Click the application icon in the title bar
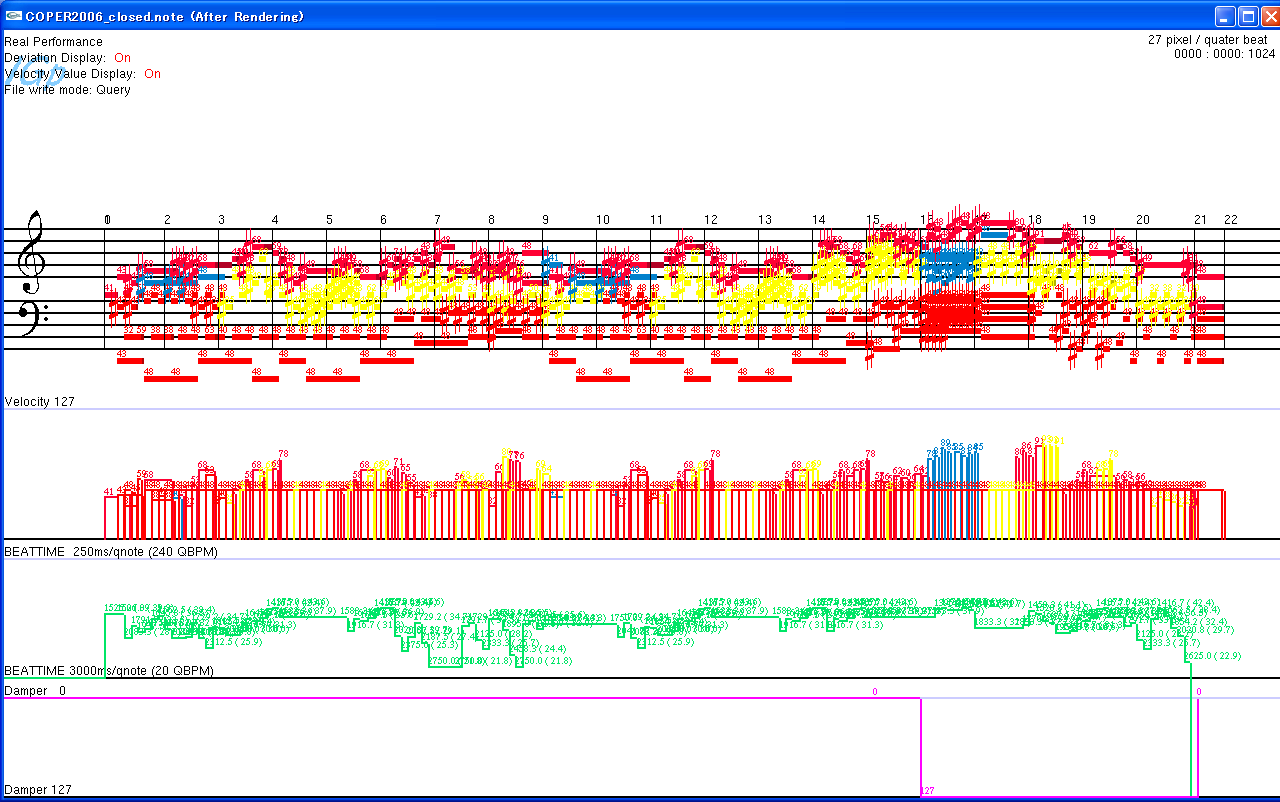Screen dimensions: 1280x802 click(14, 16)
